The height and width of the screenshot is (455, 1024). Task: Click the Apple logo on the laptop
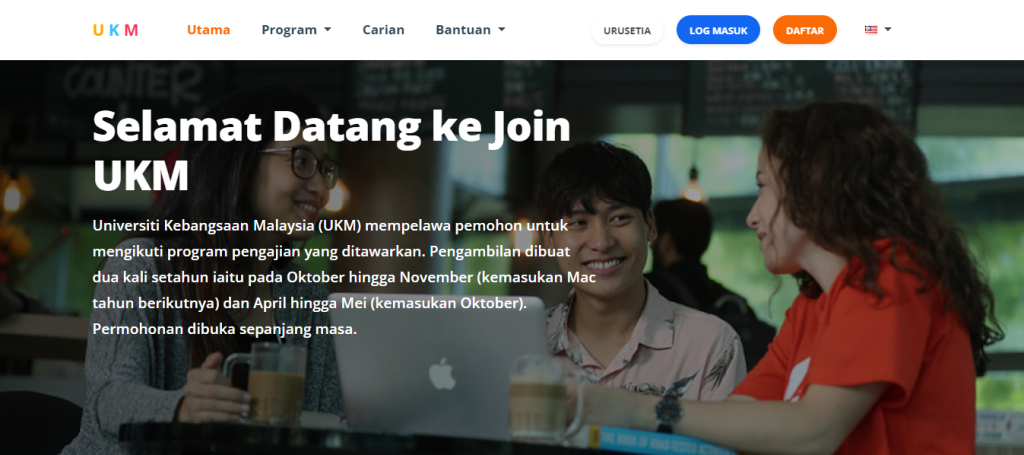tap(441, 373)
